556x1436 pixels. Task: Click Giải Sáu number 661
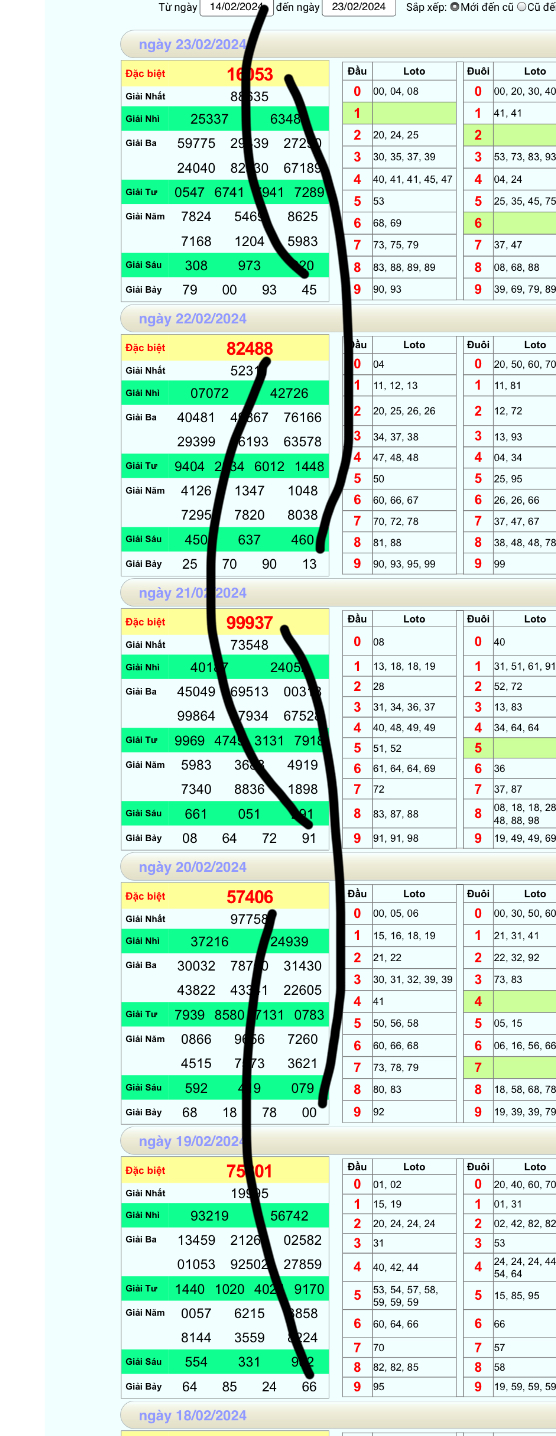tap(196, 813)
